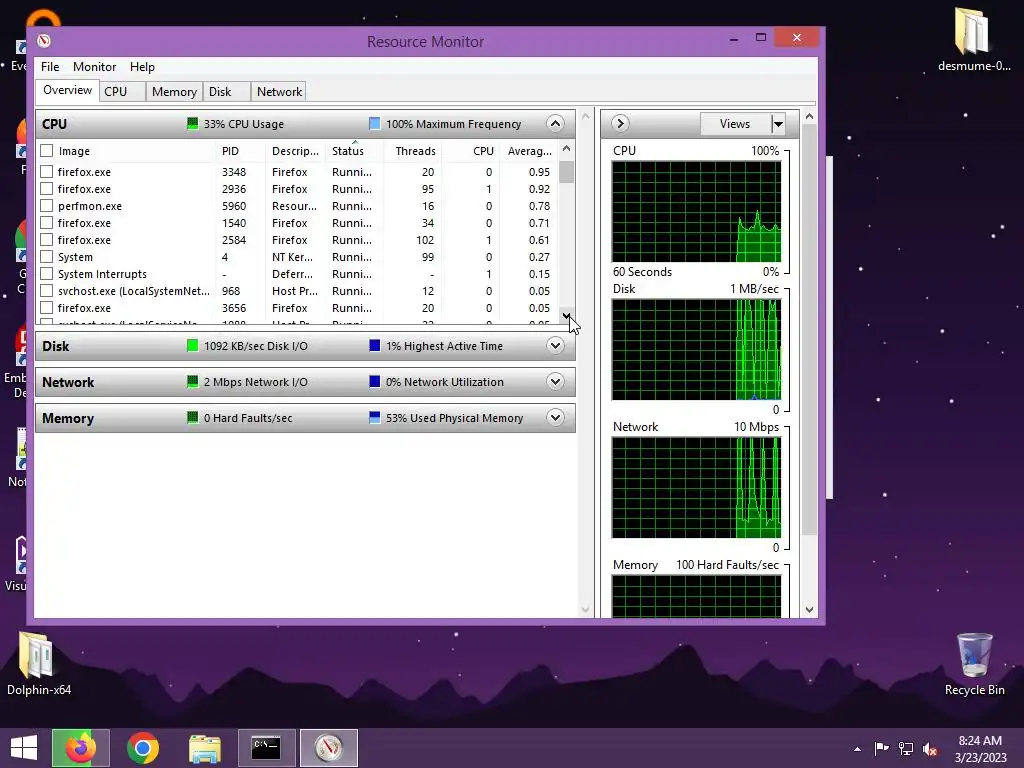The height and width of the screenshot is (768, 1024).
Task: Click the blue Used Physical Memory indicator
Action: (x=374, y=417)
